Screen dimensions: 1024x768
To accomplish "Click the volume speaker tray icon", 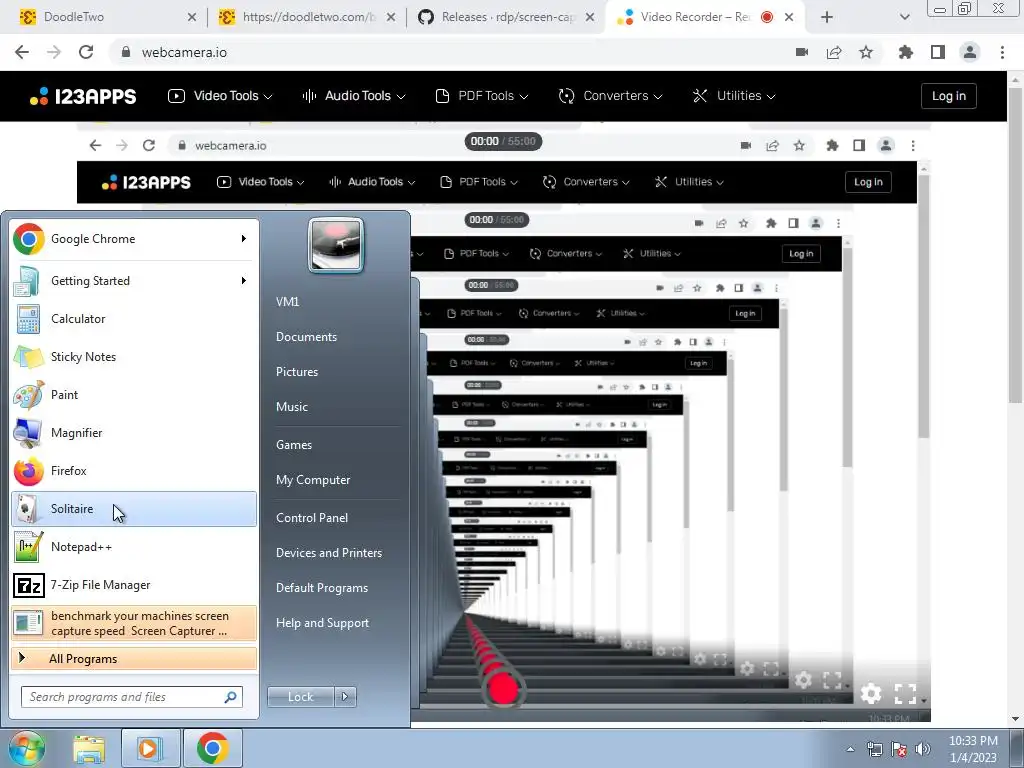I will [923, 750].
